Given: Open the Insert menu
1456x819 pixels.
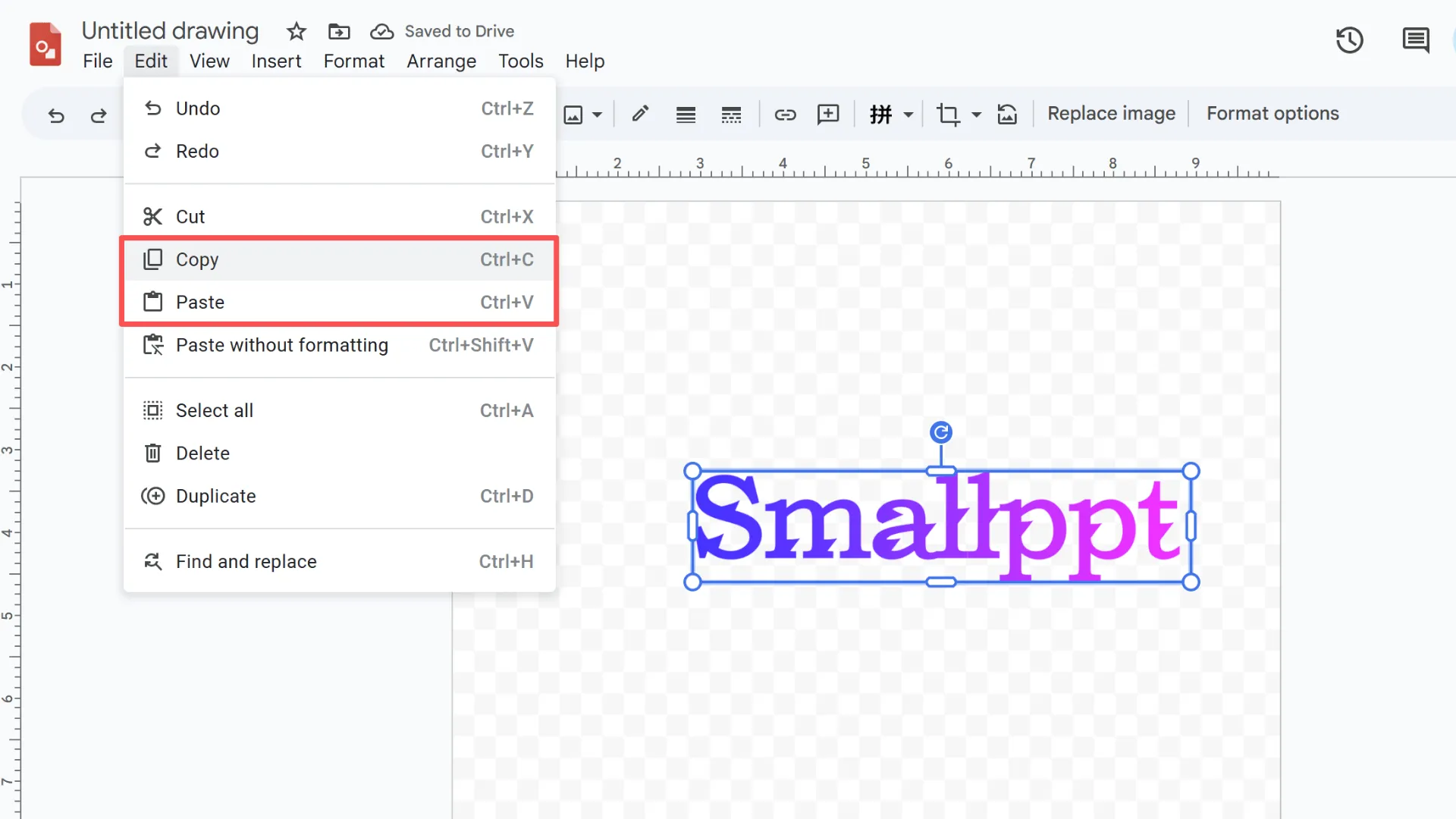Looking at the screenshot, I should tap(276, 61).
